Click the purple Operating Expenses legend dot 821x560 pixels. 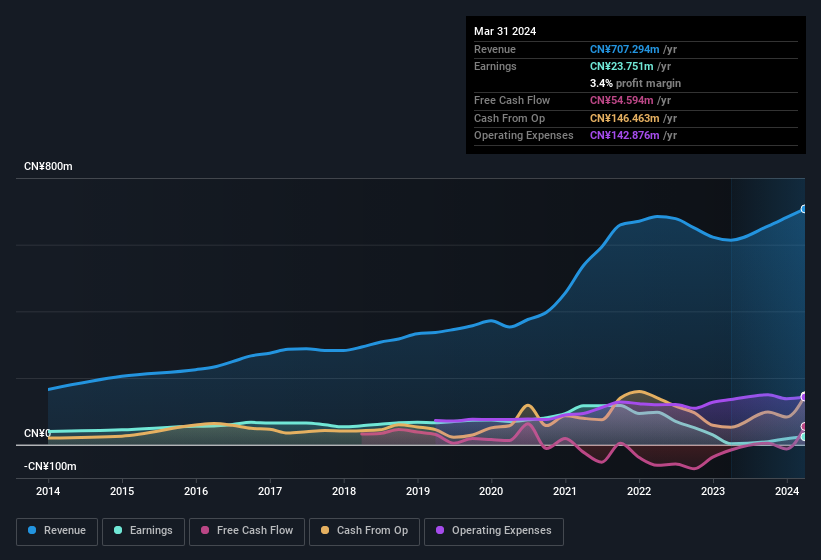pyautogui.click(x=440, y=531)
